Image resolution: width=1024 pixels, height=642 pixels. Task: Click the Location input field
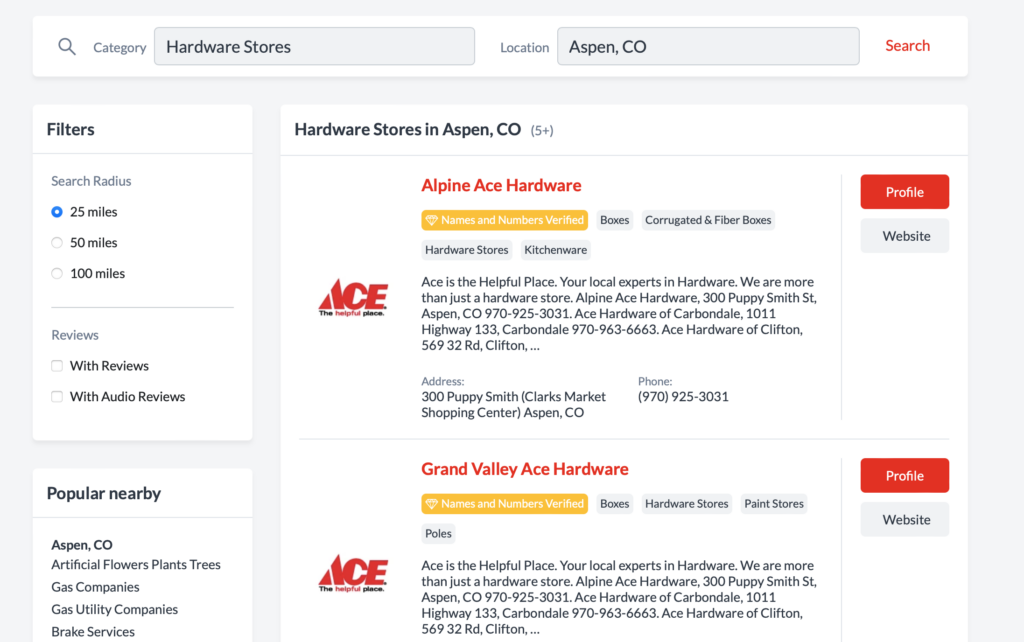coord(708,46)
